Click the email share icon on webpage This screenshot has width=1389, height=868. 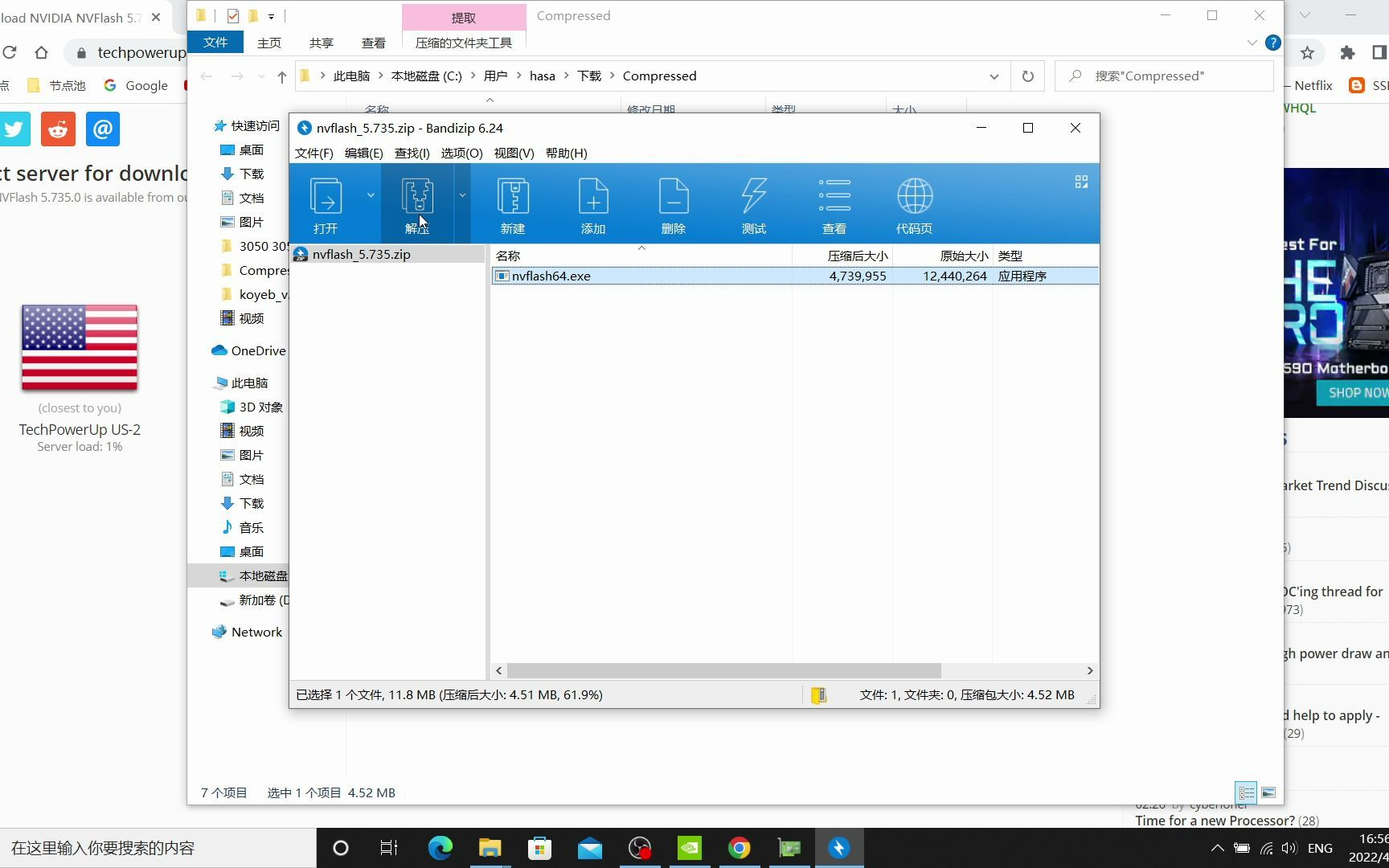tap(103, 129)
